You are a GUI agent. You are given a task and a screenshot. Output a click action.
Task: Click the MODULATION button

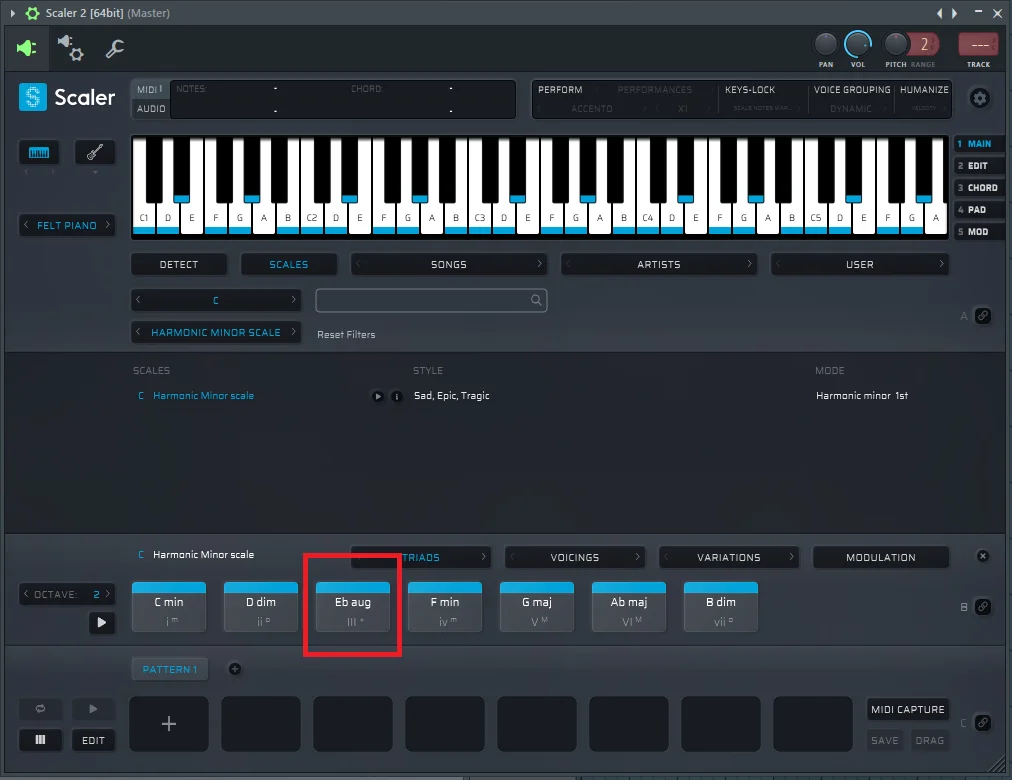pyautogui.click(x=880, y=557)
